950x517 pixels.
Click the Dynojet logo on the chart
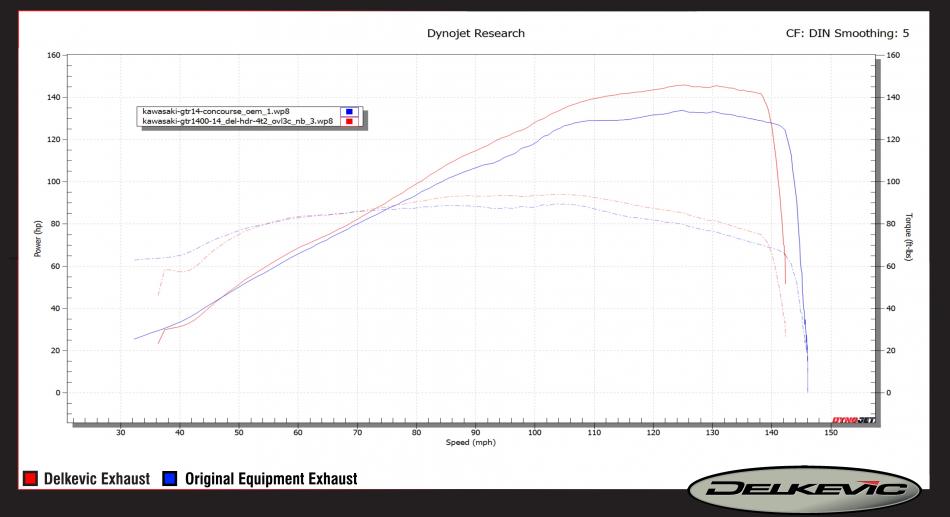pyautogui.click(x=853, y=419)
